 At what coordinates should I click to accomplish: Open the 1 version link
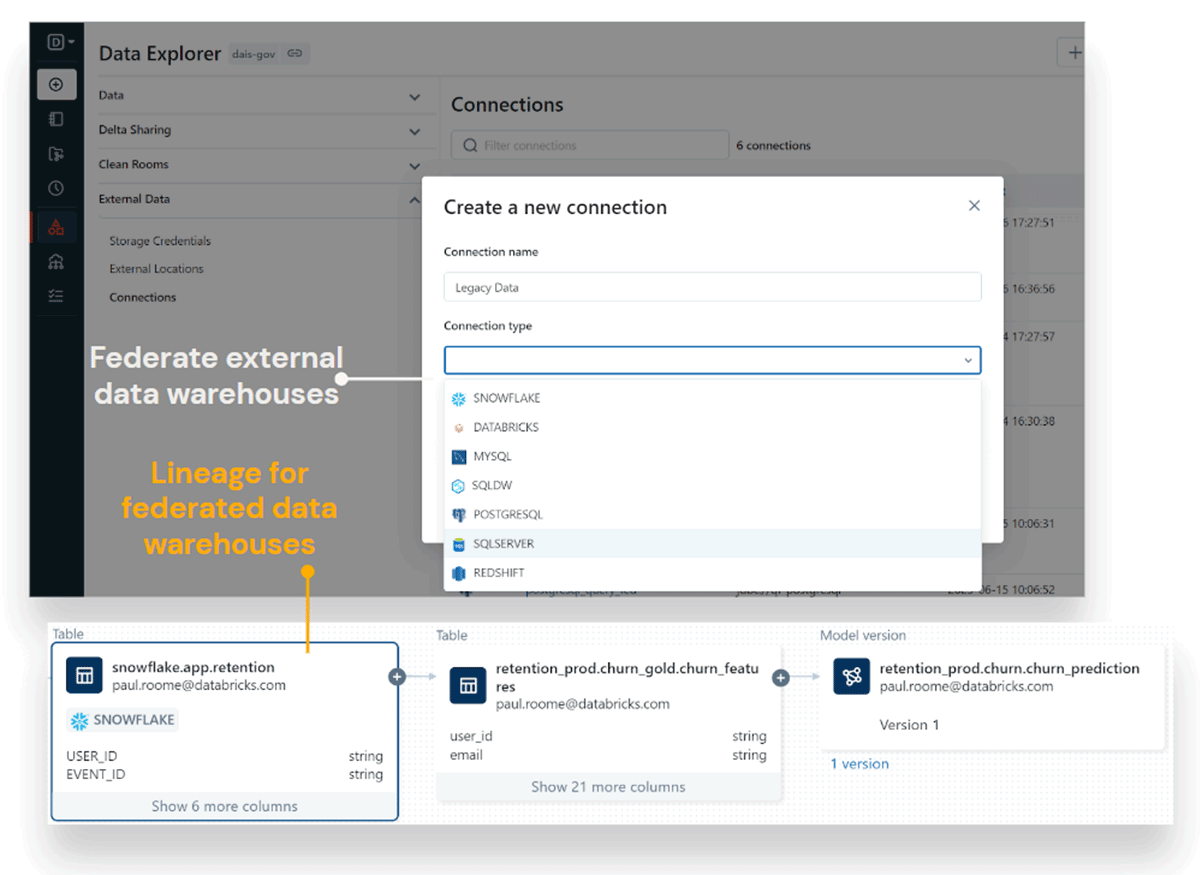click(x=859, y=764)
